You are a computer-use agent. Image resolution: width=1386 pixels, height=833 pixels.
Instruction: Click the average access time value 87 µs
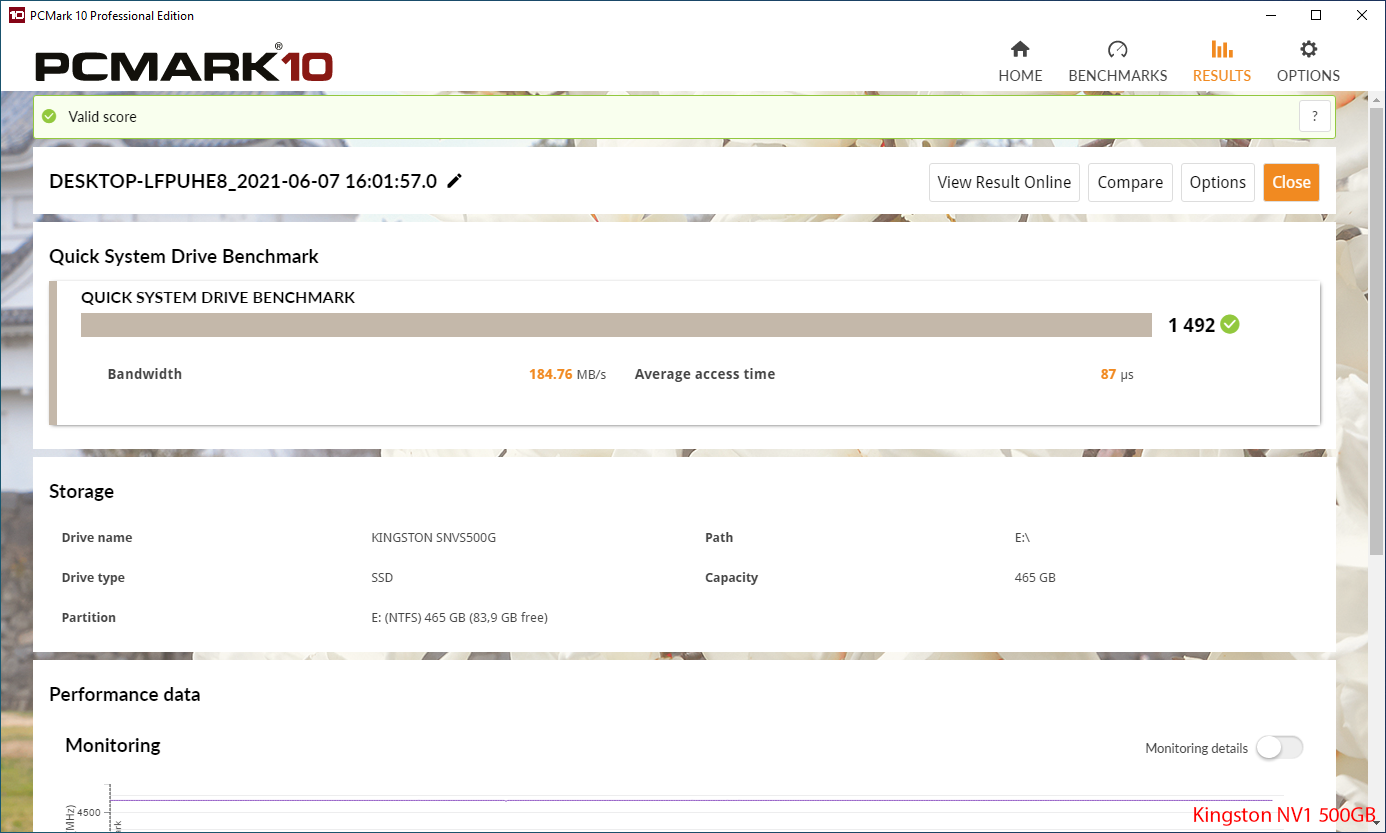[x=1117, y=374]
